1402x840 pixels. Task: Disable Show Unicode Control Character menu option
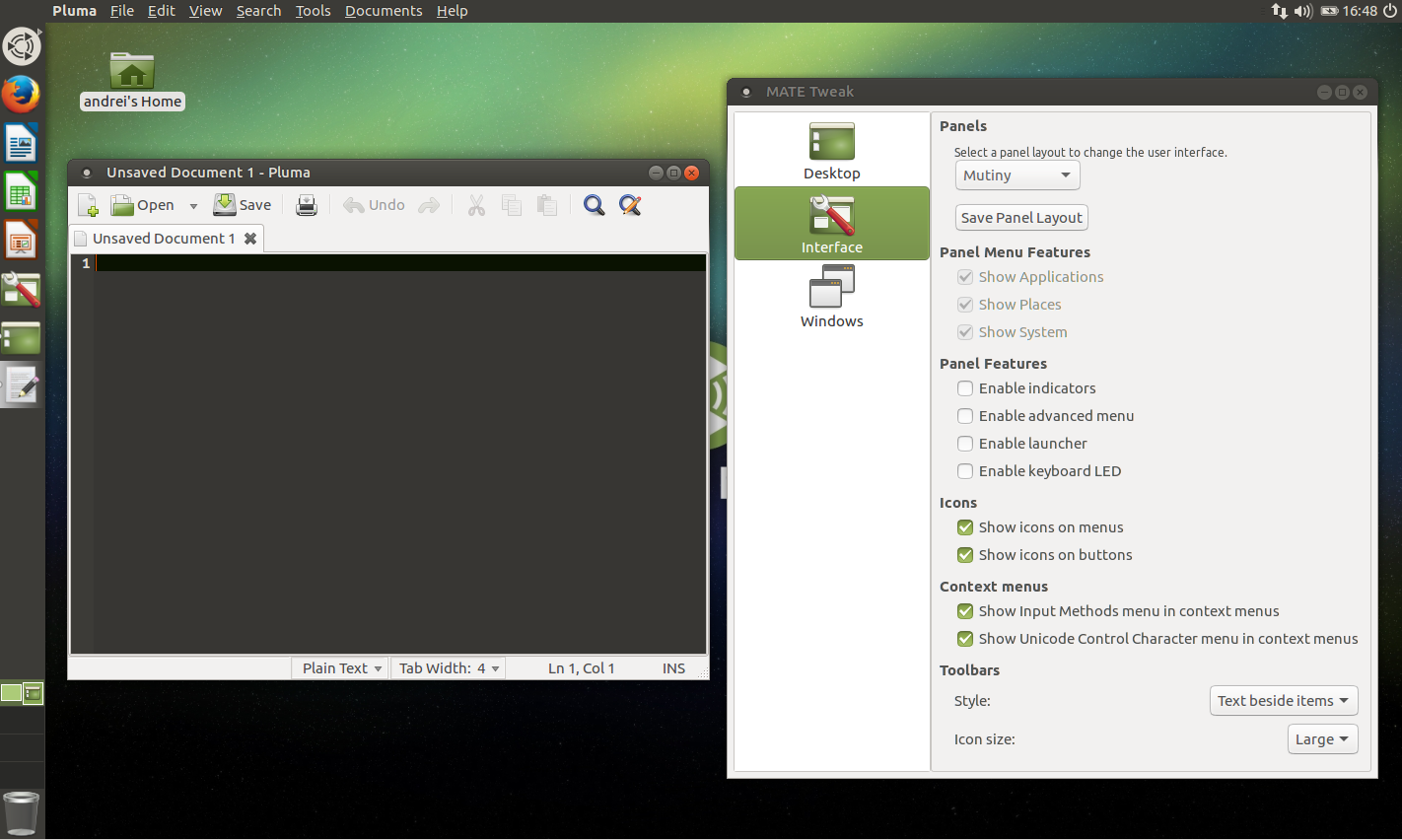pos(965,639)
